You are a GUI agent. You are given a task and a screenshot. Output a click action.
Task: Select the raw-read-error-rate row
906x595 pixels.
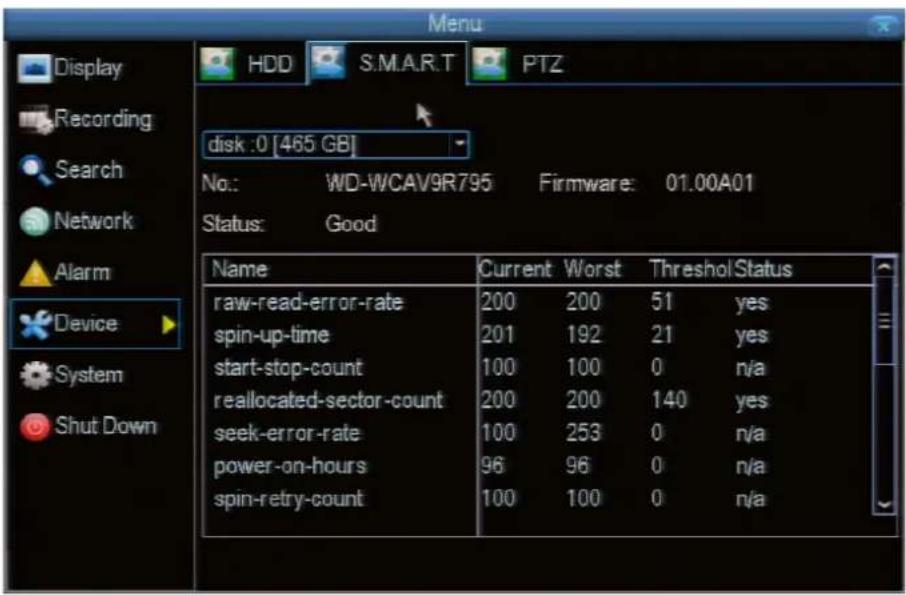point(537,302)
